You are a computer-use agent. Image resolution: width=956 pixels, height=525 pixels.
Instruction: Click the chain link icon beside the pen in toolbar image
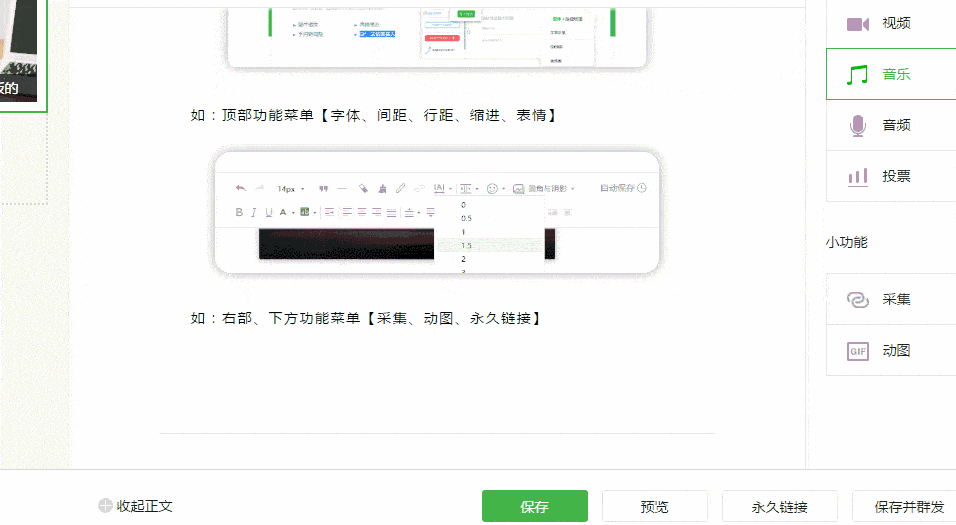pos(419,188)
